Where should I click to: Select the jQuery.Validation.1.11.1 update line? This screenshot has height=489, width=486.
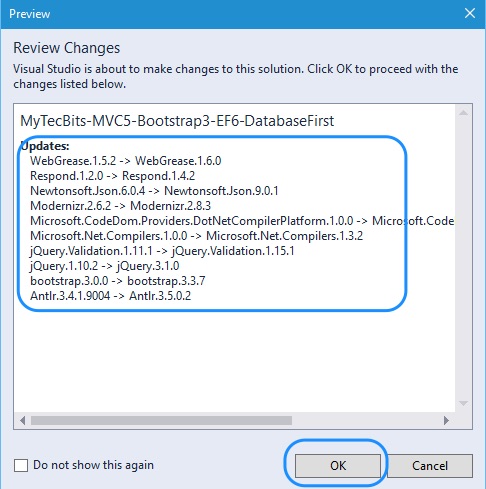tap(162, 251)
